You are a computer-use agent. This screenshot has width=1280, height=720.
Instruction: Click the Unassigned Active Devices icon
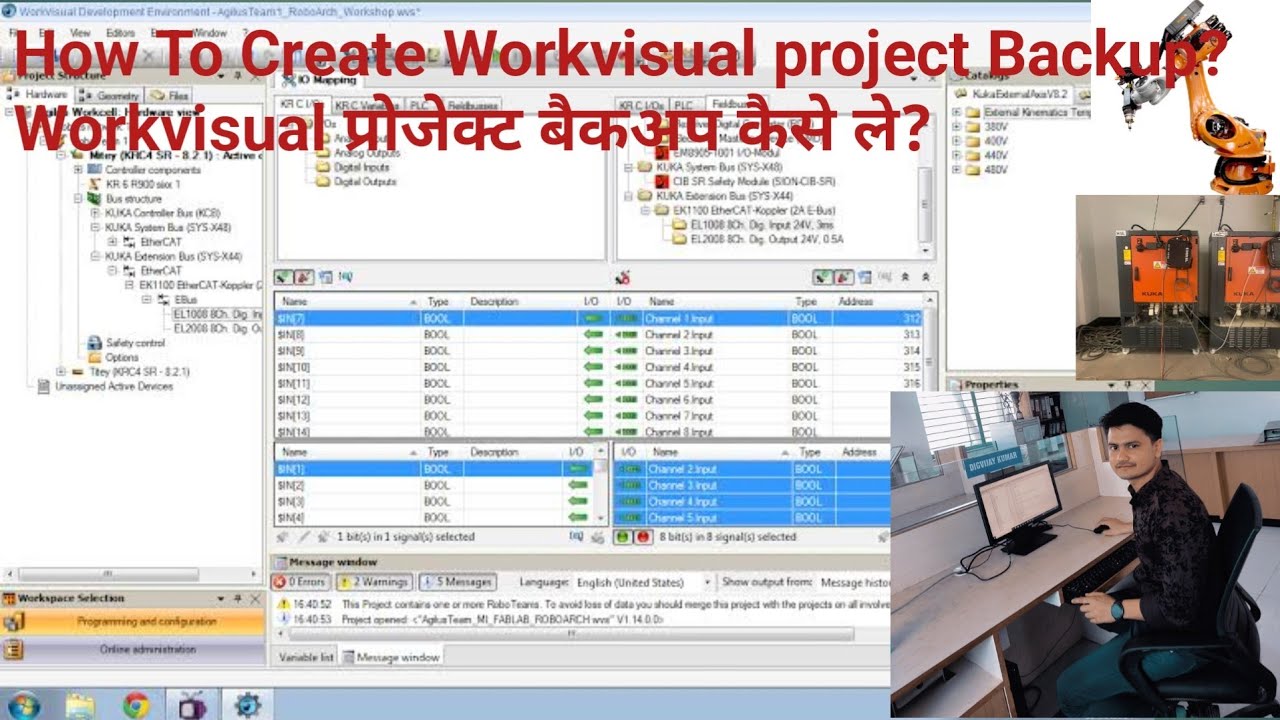point(43,386)
